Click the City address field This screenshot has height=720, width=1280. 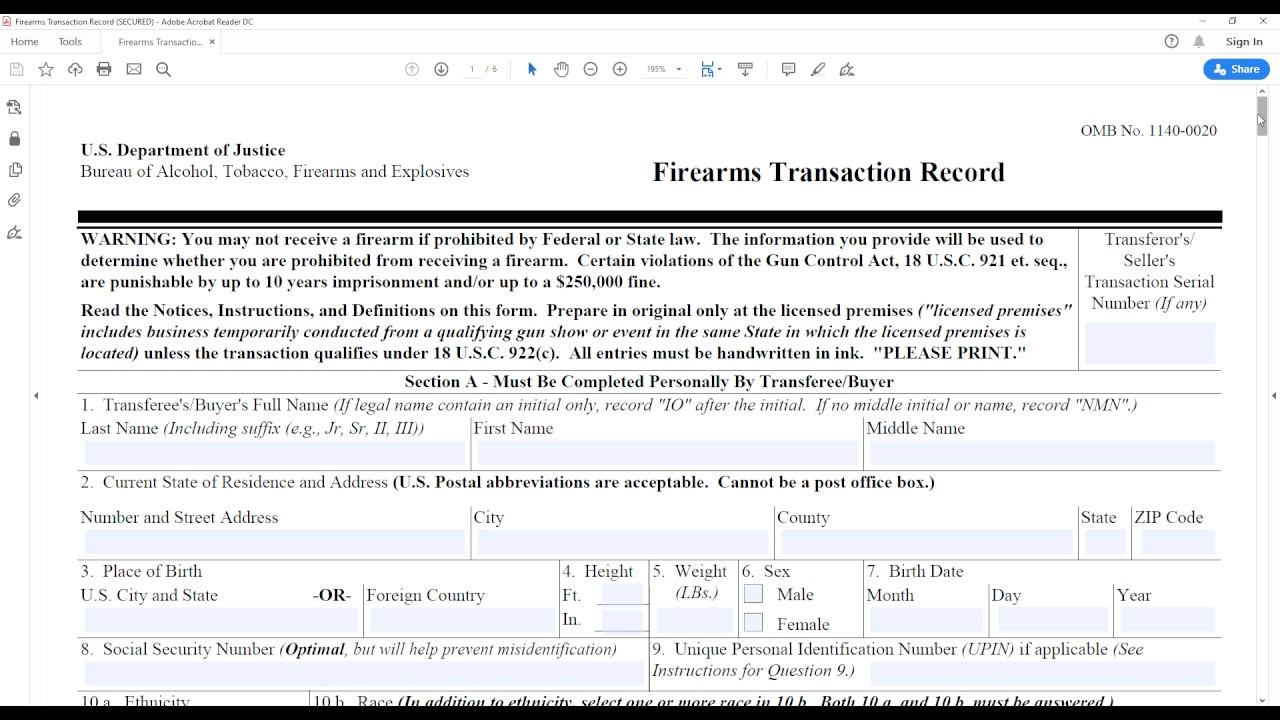[623, 543]
